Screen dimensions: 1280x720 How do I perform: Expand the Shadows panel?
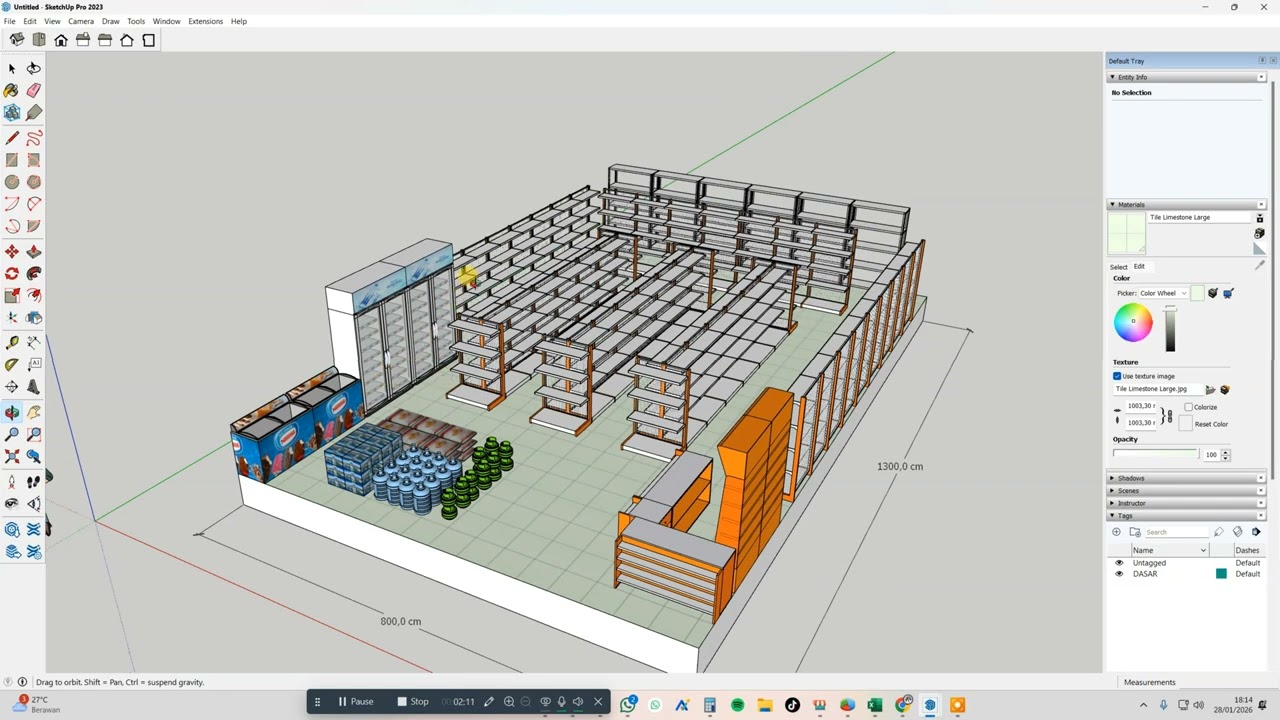point(1112,478)
